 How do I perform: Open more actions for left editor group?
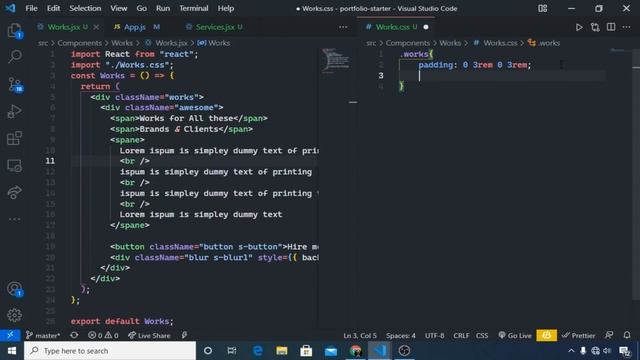(343, 27)
